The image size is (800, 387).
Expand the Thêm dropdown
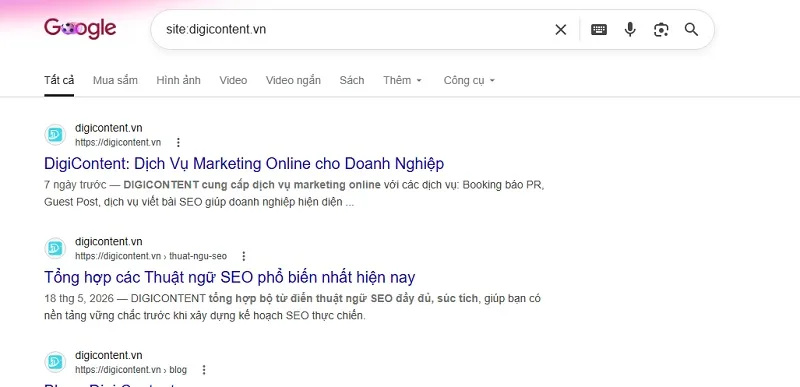403,80
